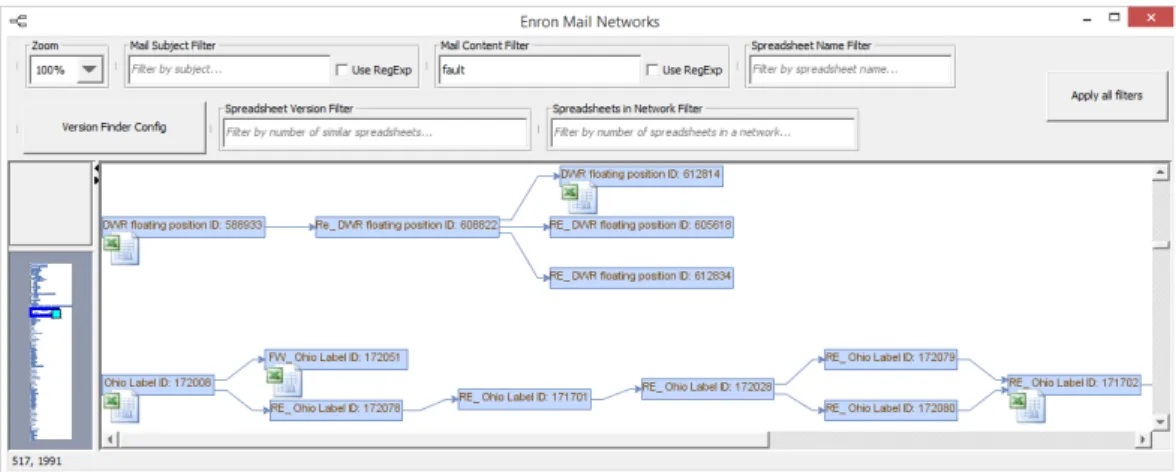Viewport: 1176px width, 472px height.
Task: Maximize the Enron Mail Networks window
Action: tap(1114, 17)
